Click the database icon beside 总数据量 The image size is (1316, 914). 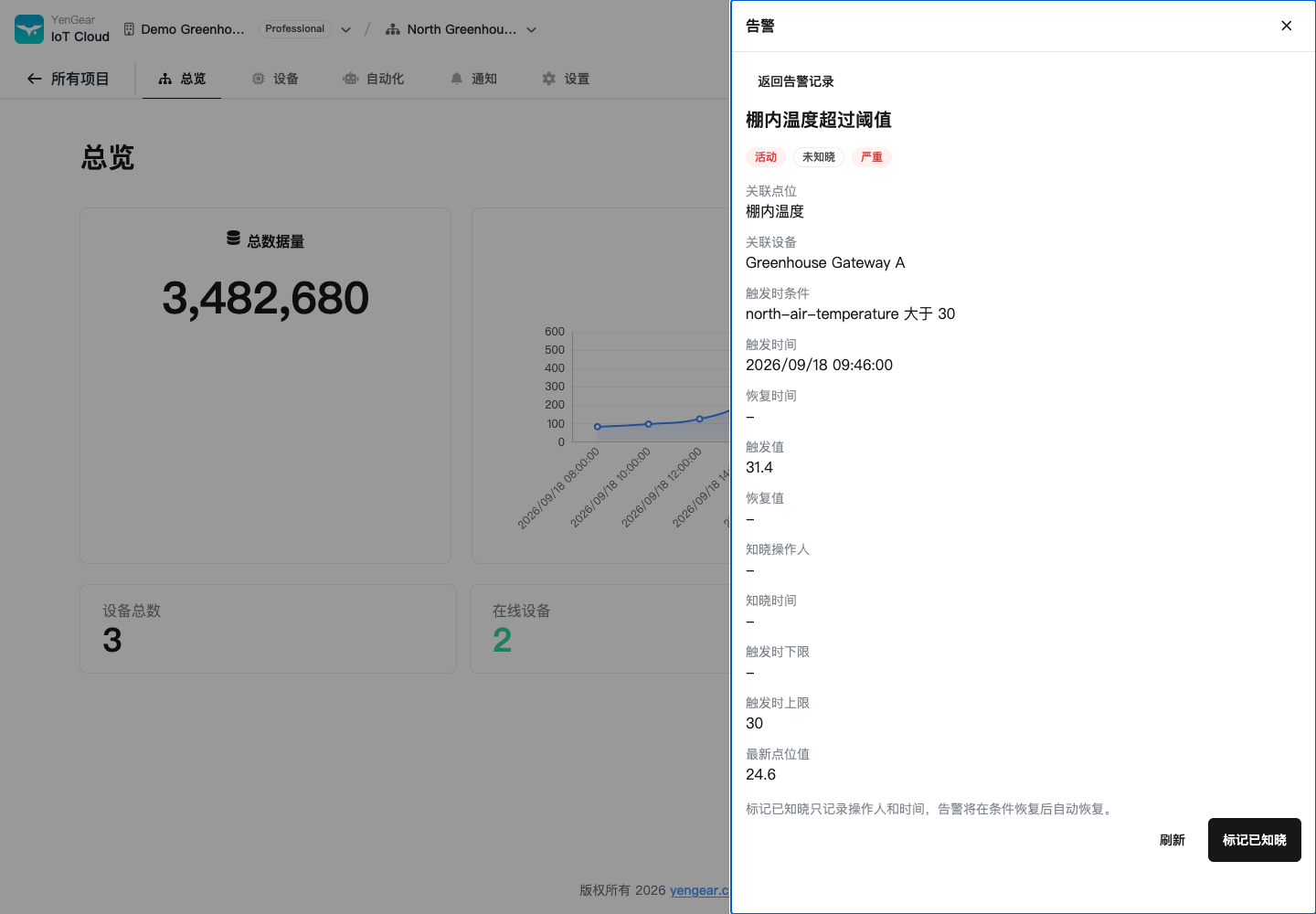click(233, 239)
